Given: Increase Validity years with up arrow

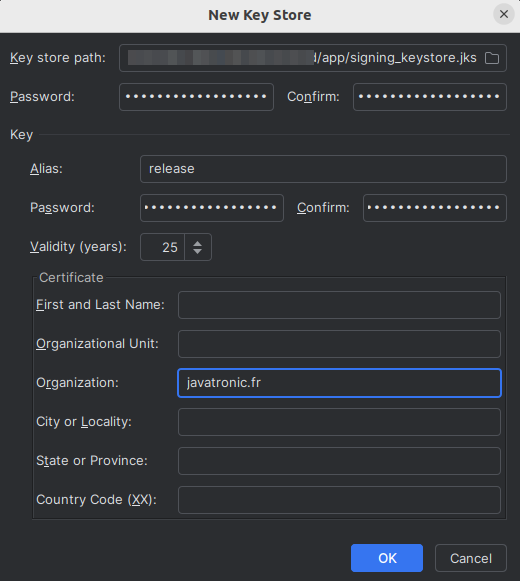Looking at the screenshot, I should click(198, 243).
